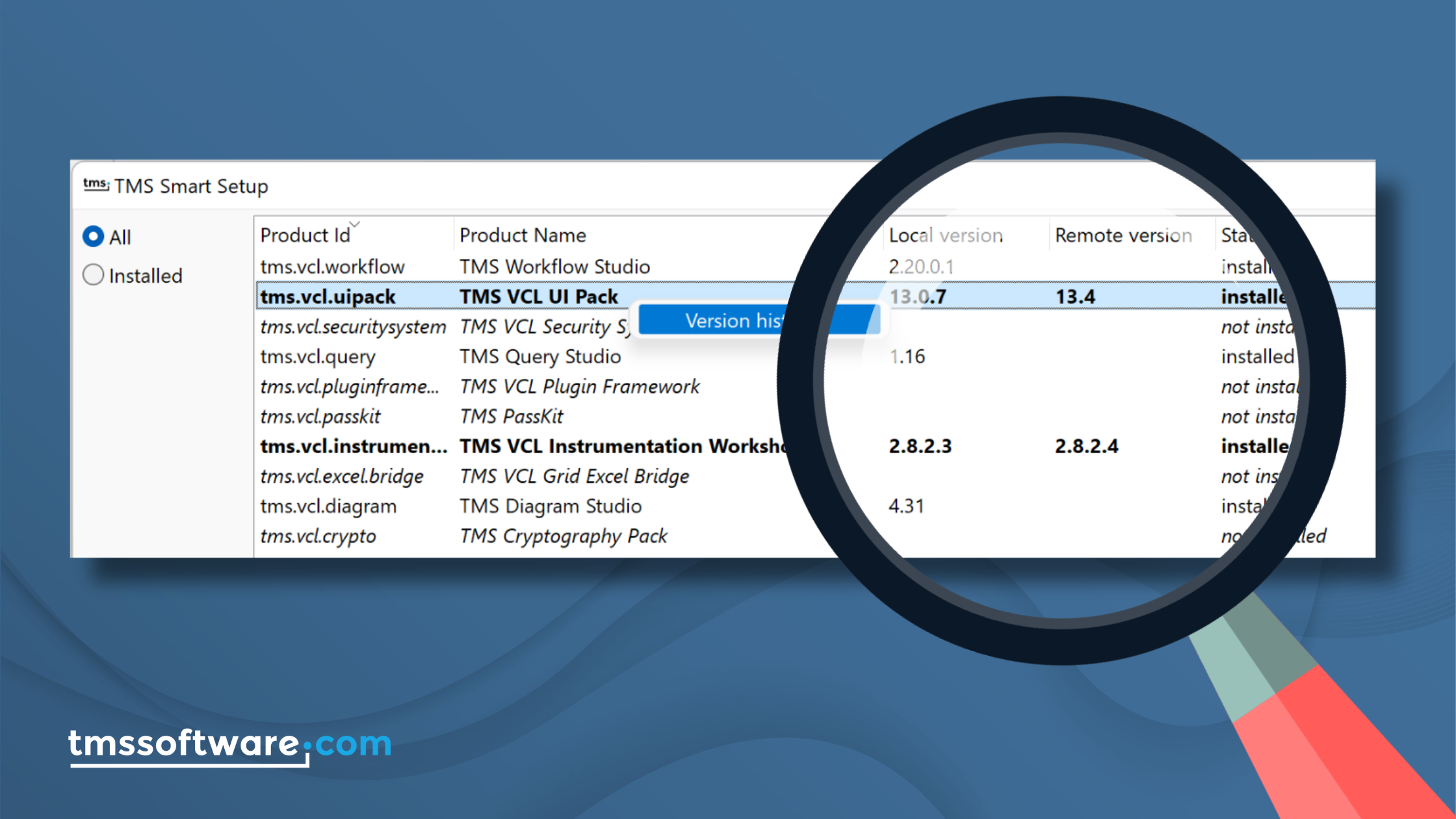Viewport: 1456px width, 819px height.
Task: Select the All radio button
Action: 94,237
